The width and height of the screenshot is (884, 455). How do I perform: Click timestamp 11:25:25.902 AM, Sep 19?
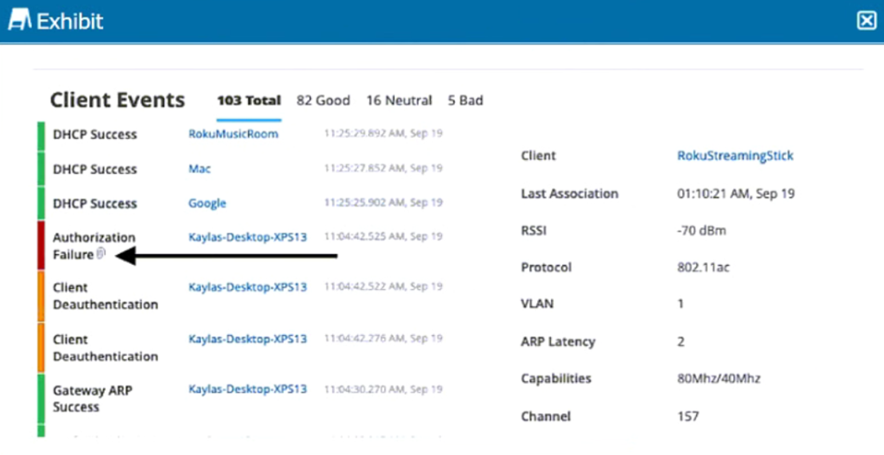383,202
